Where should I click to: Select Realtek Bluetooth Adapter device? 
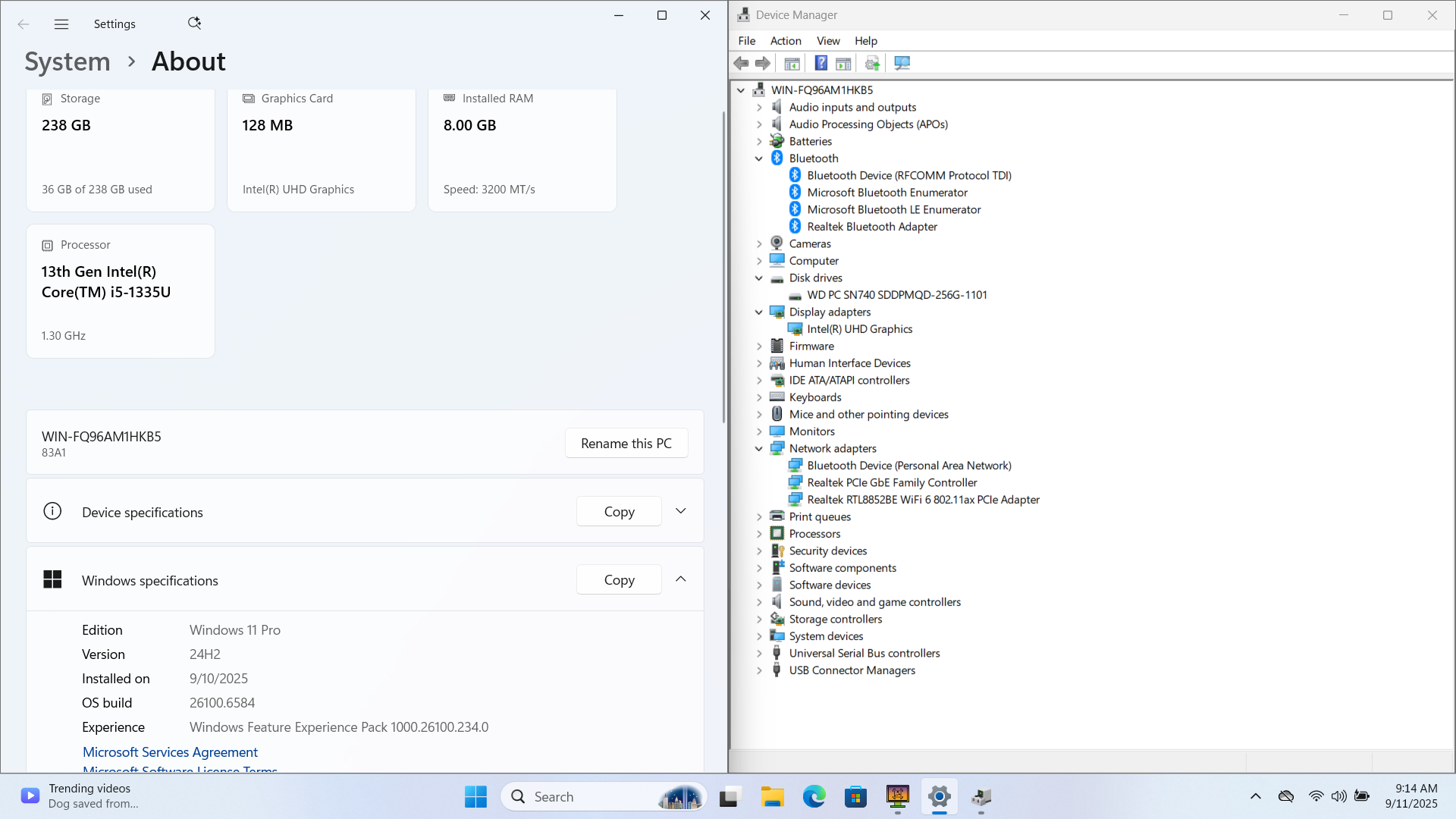(872, 227)
